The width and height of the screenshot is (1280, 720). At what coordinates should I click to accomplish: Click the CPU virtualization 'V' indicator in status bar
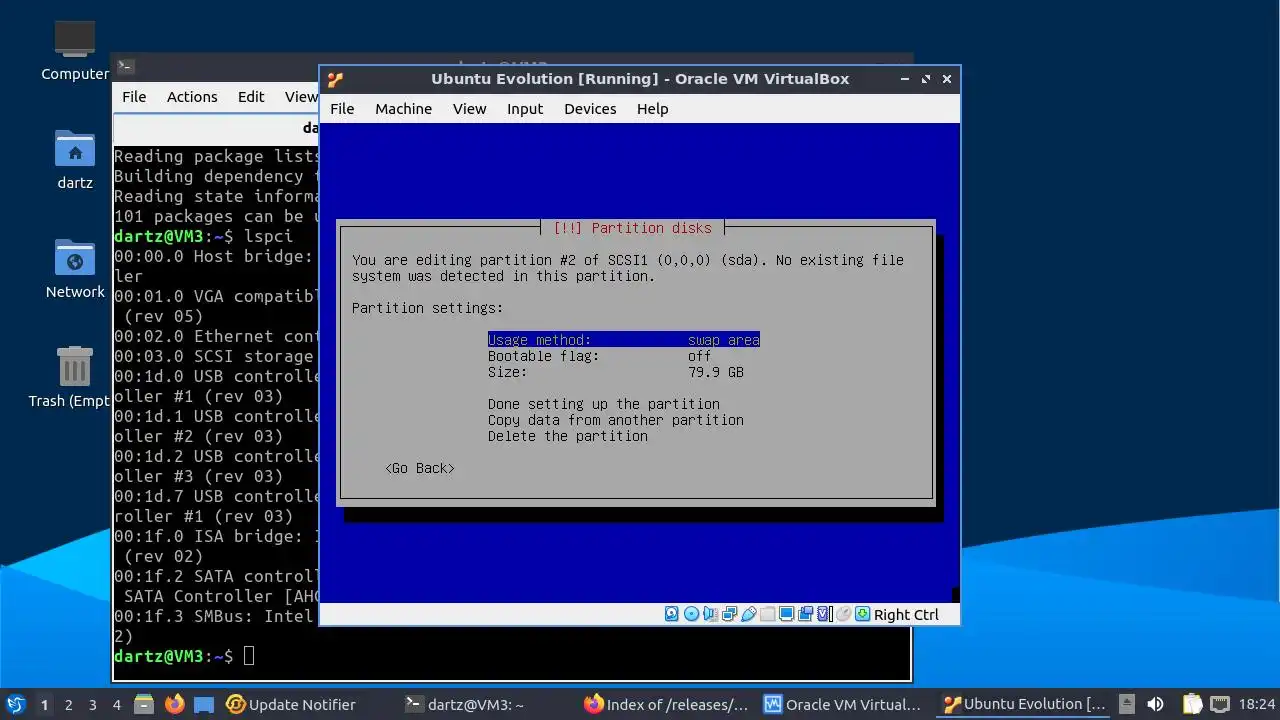[823, 614]
